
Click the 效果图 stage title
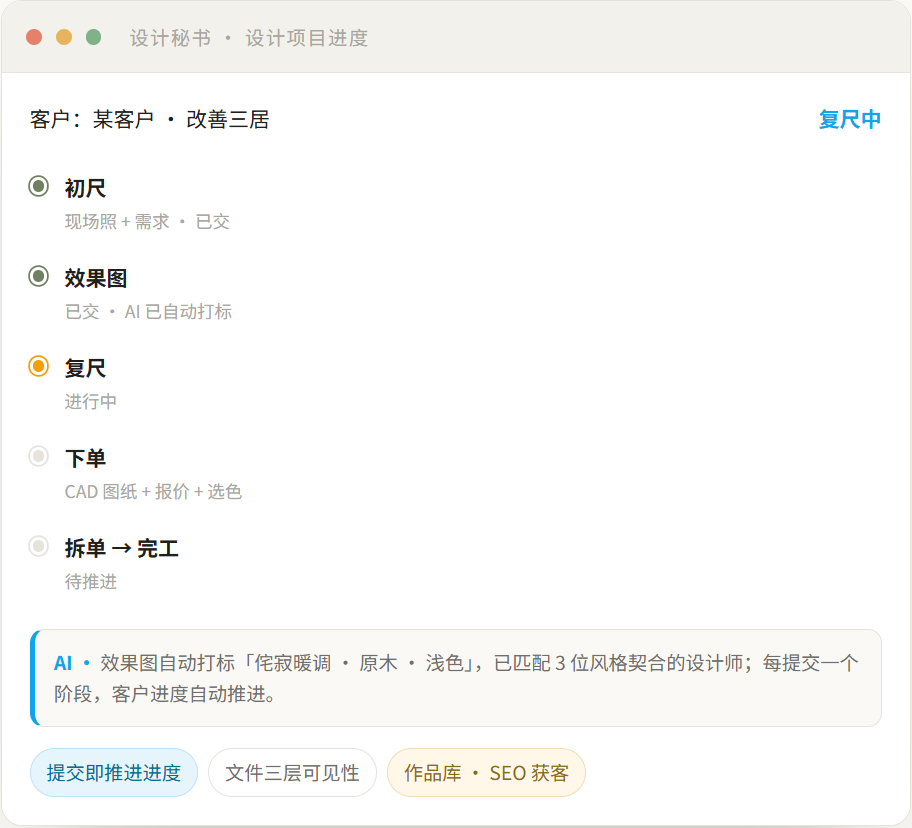coord(96,279)
